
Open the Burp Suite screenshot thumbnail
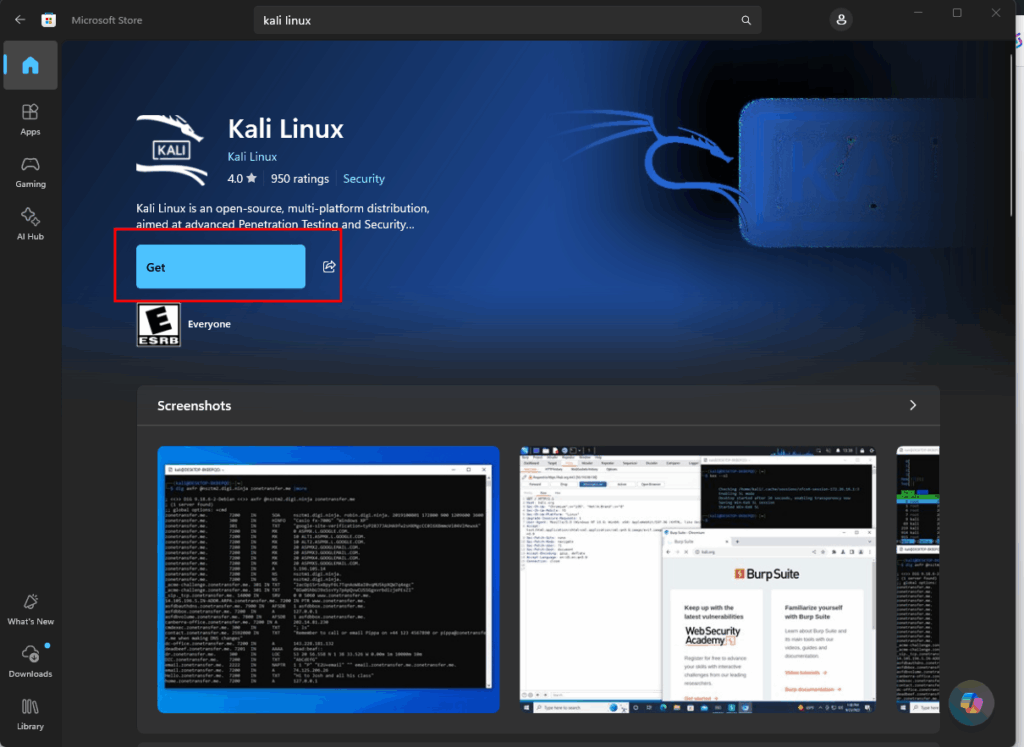(x=697, y=580)
